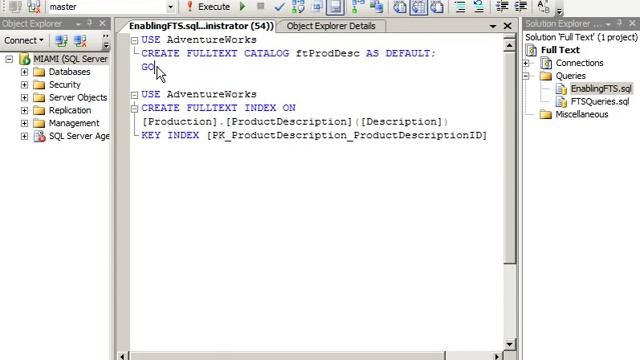This screenshot has height=360, width=640.
Task: Select Results to Grid icon
Action: point(418,7)
